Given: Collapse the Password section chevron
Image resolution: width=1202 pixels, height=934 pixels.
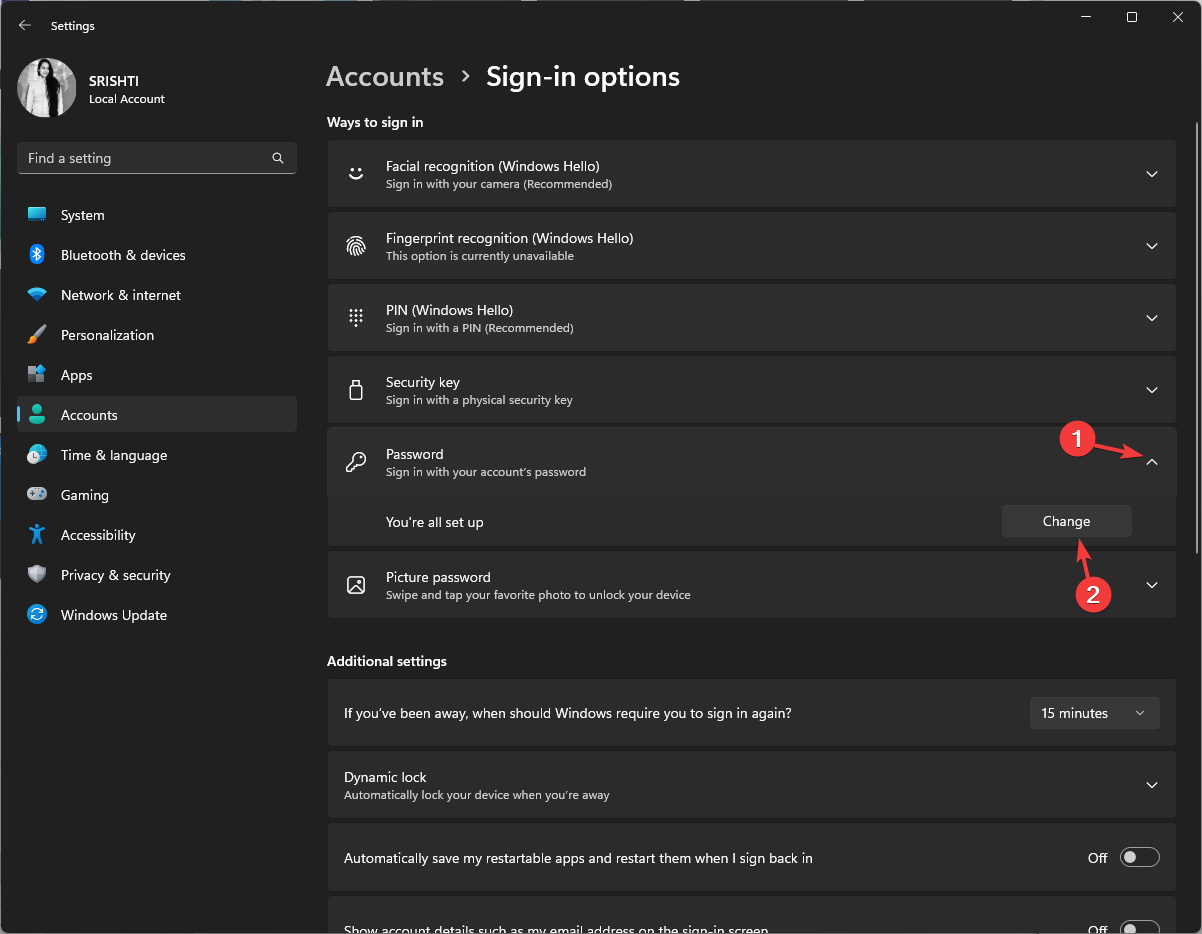Looking at the screenshot, I should (x=1152, y=462).
